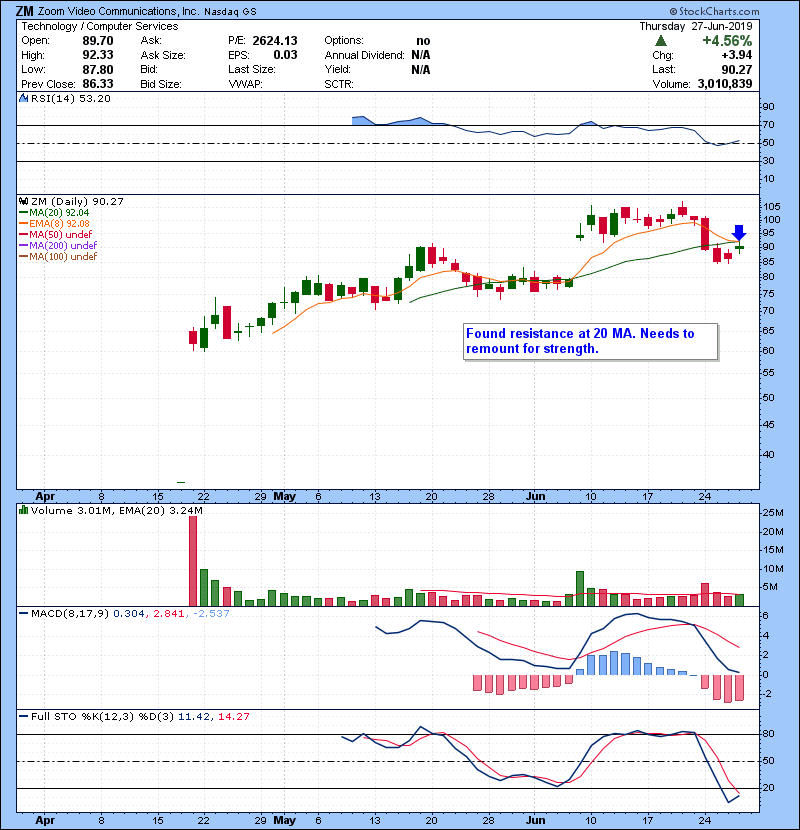Click the Low value 87.80
The height and width of the screenshot is (830, 800).
pyautogui.click(x=98, y=69)
